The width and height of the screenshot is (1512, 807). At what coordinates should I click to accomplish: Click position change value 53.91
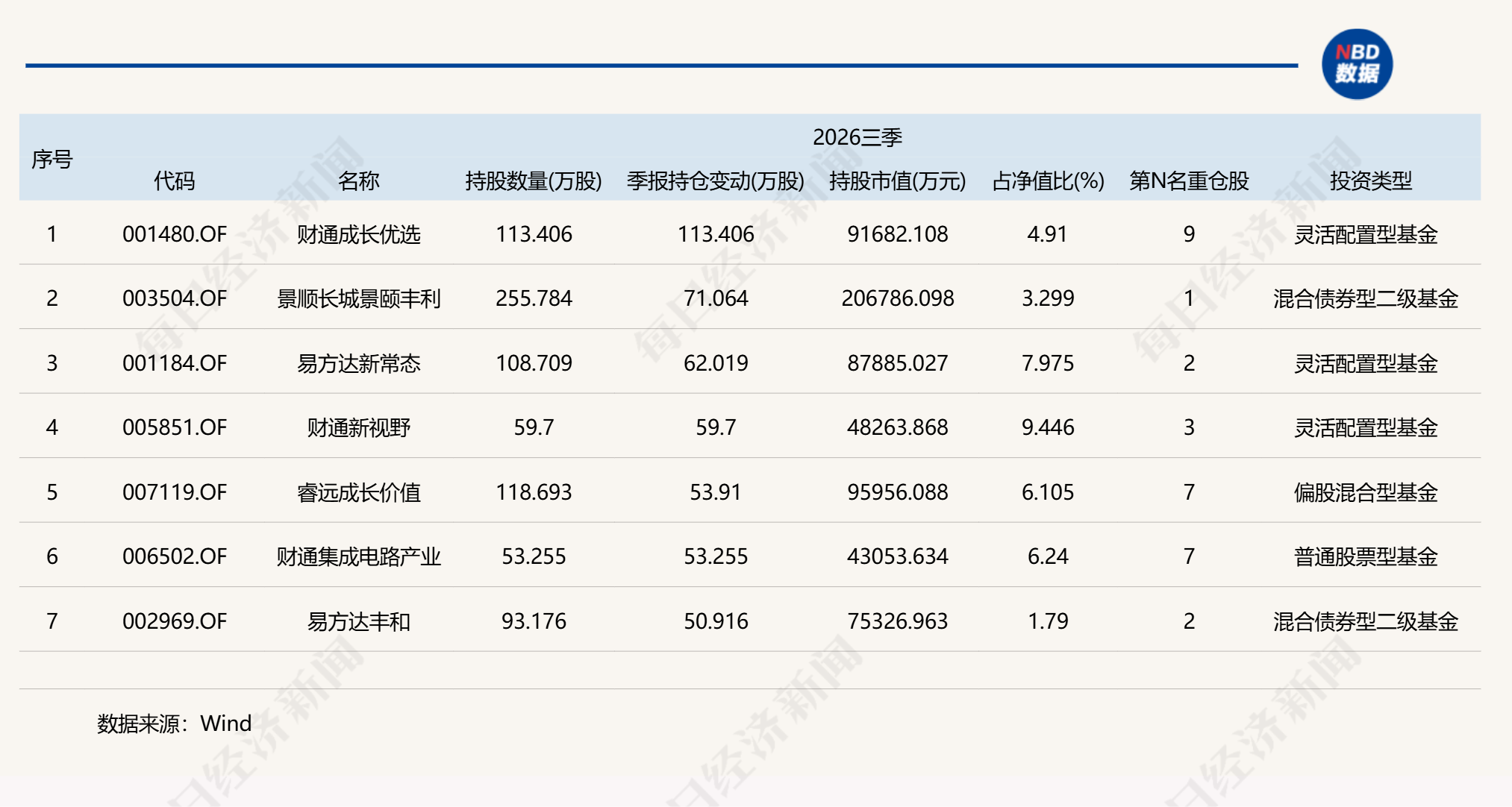point(716,492)
